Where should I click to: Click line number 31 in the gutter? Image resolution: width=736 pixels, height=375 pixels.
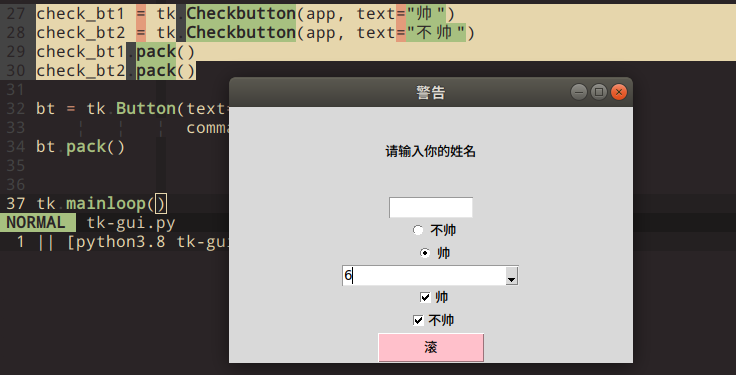pos(15,89)
